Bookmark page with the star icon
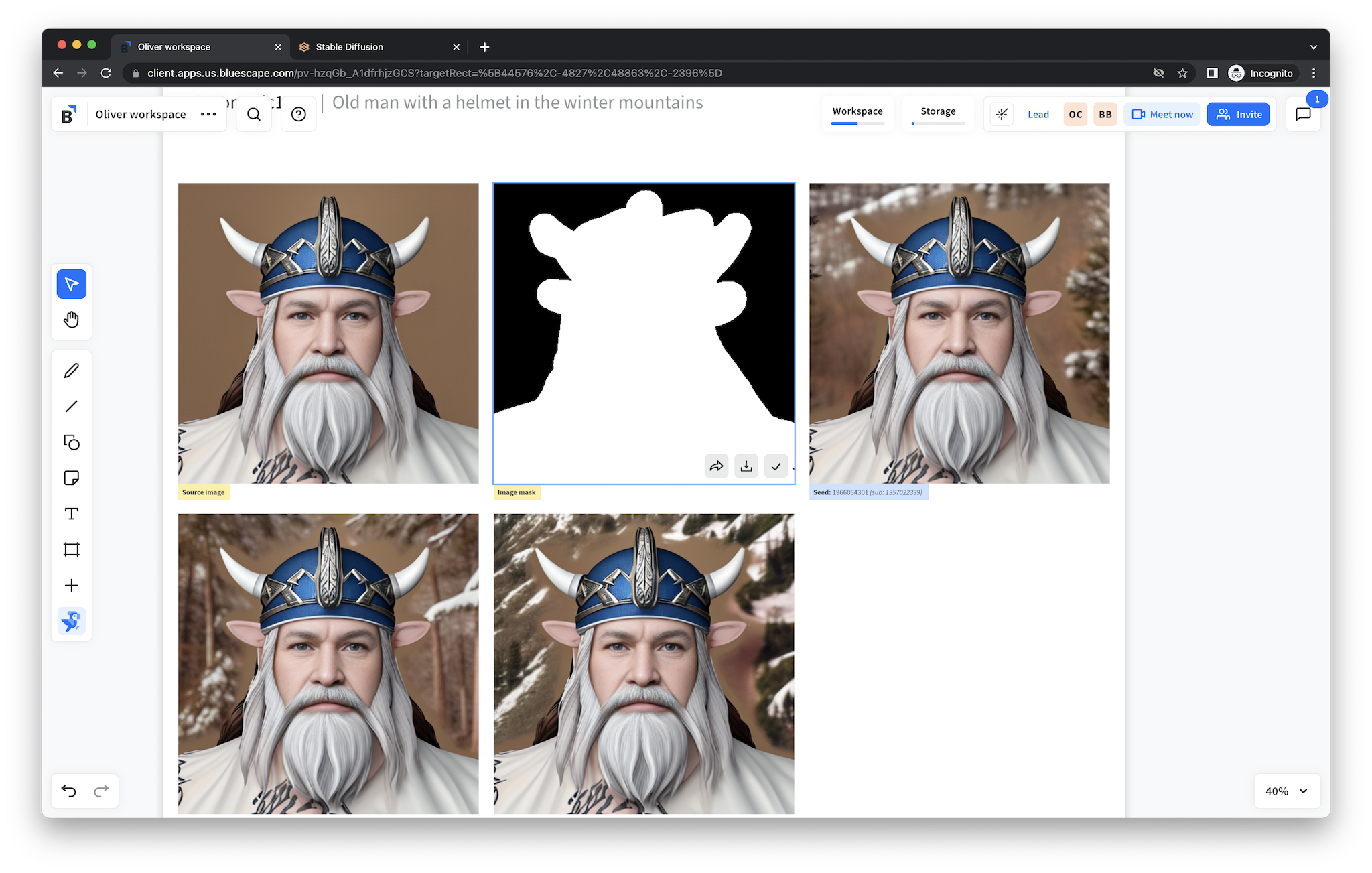1372x873 pixels. pyautogui.click(x=1182, y=73)
